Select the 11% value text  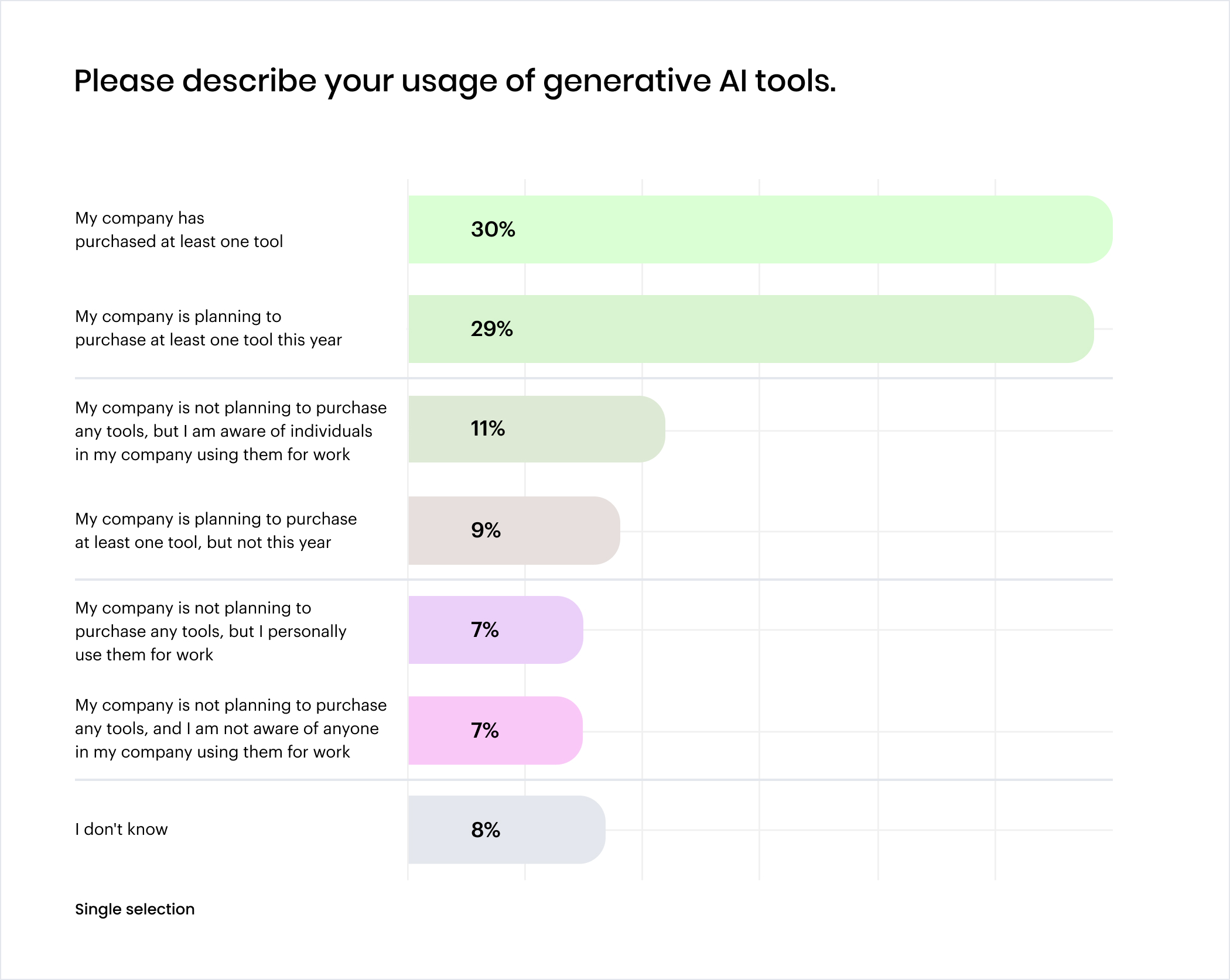point(488,429)
